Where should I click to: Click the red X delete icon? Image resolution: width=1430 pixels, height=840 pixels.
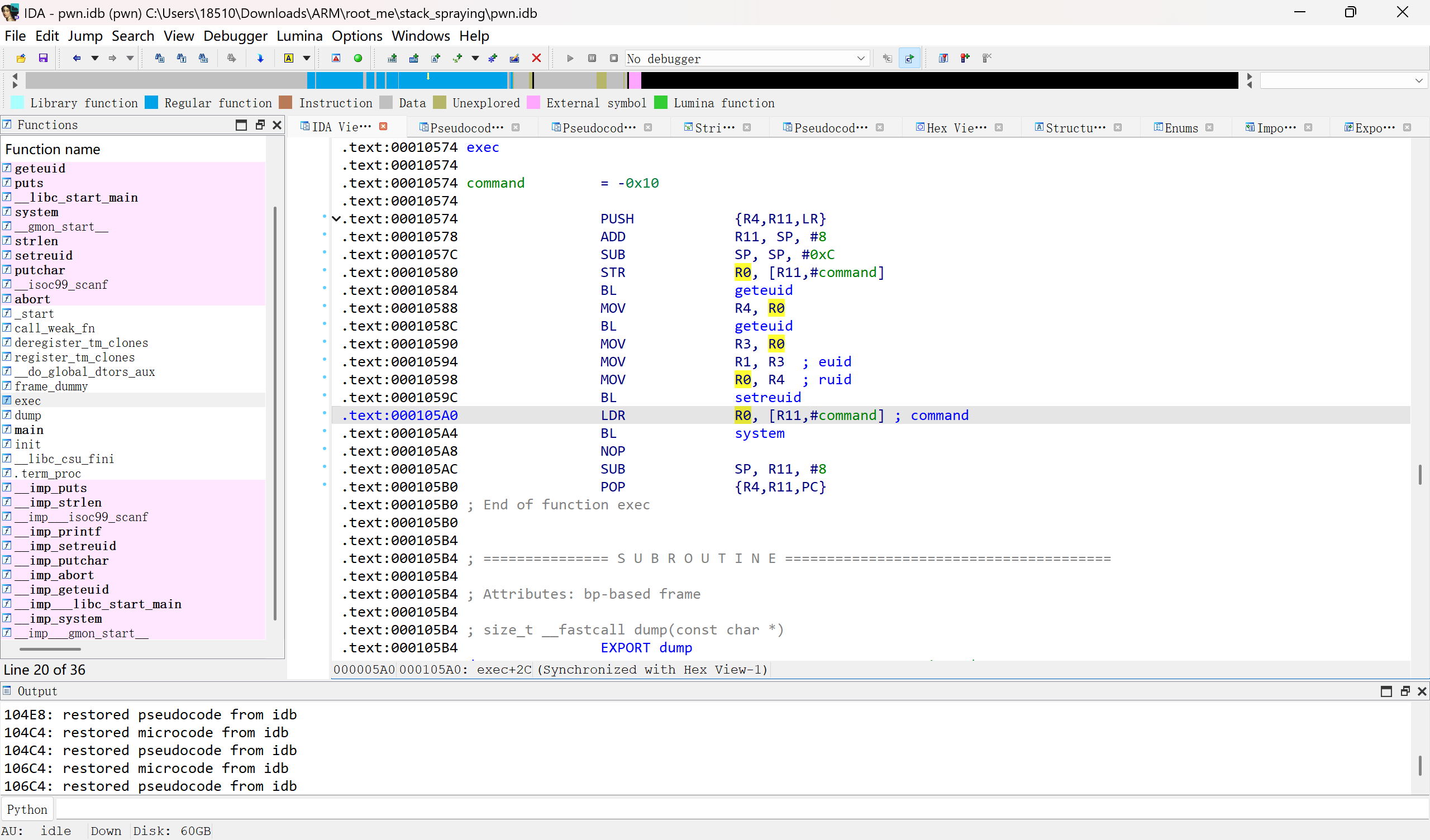pyautogui.click(x=536, y=58)
